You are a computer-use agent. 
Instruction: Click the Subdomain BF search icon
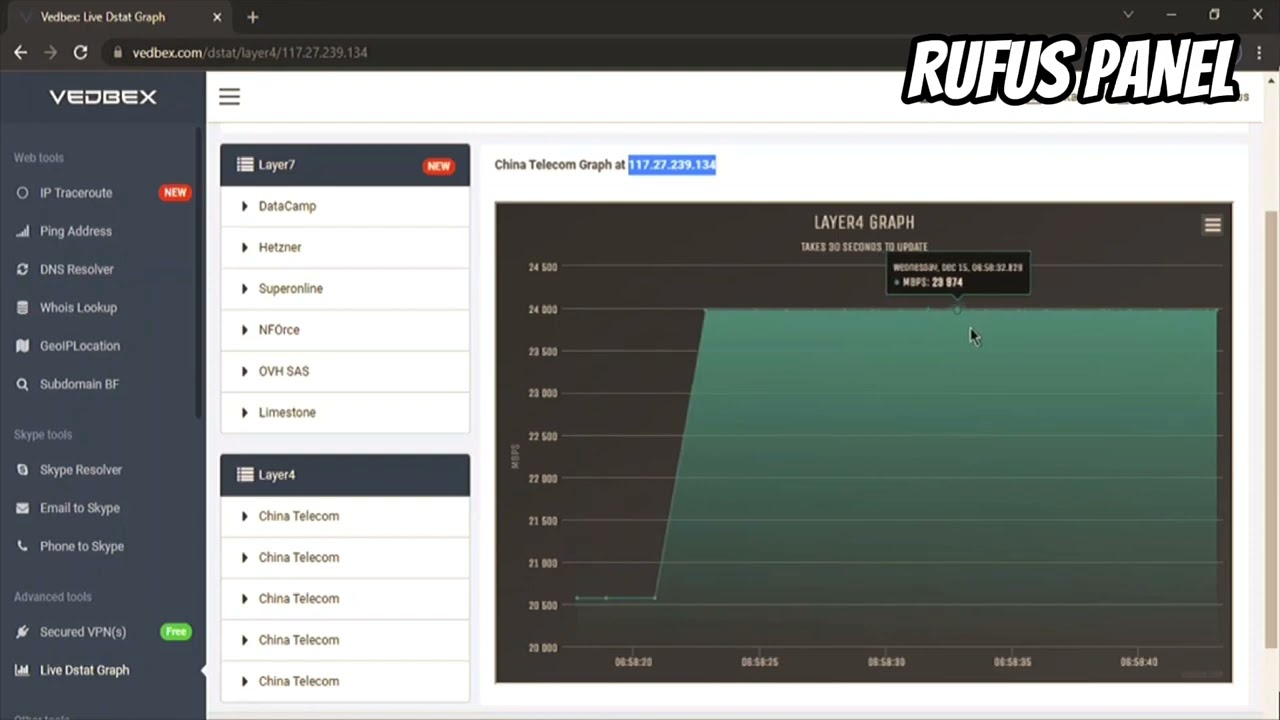click(x=22, y=384)
